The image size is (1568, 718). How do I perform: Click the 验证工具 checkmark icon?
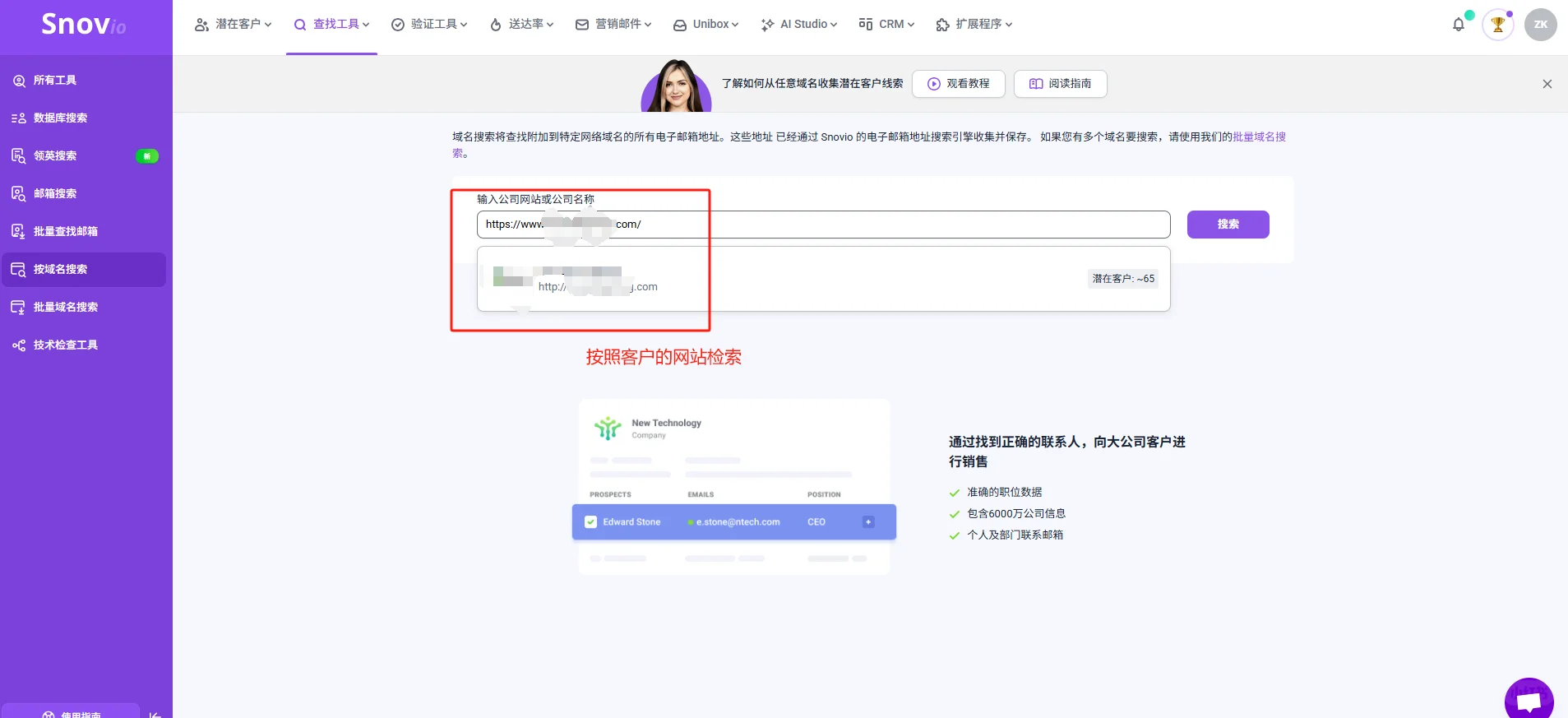pos(398,25)
